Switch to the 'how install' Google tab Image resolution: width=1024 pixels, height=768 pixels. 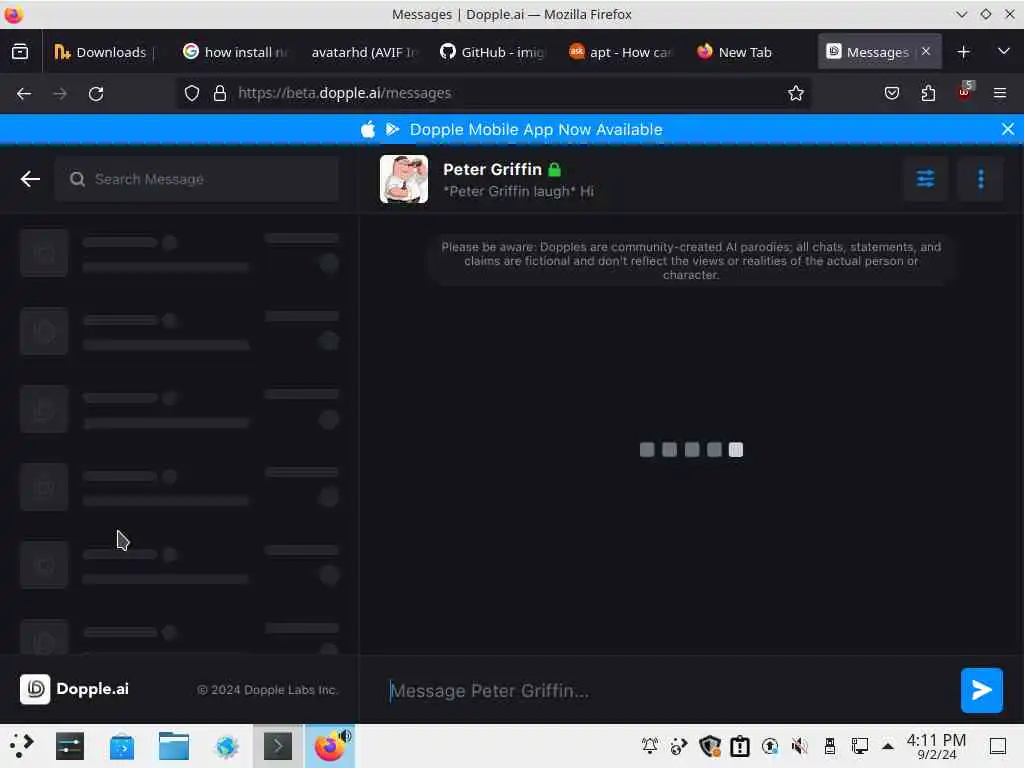point(236,52)
